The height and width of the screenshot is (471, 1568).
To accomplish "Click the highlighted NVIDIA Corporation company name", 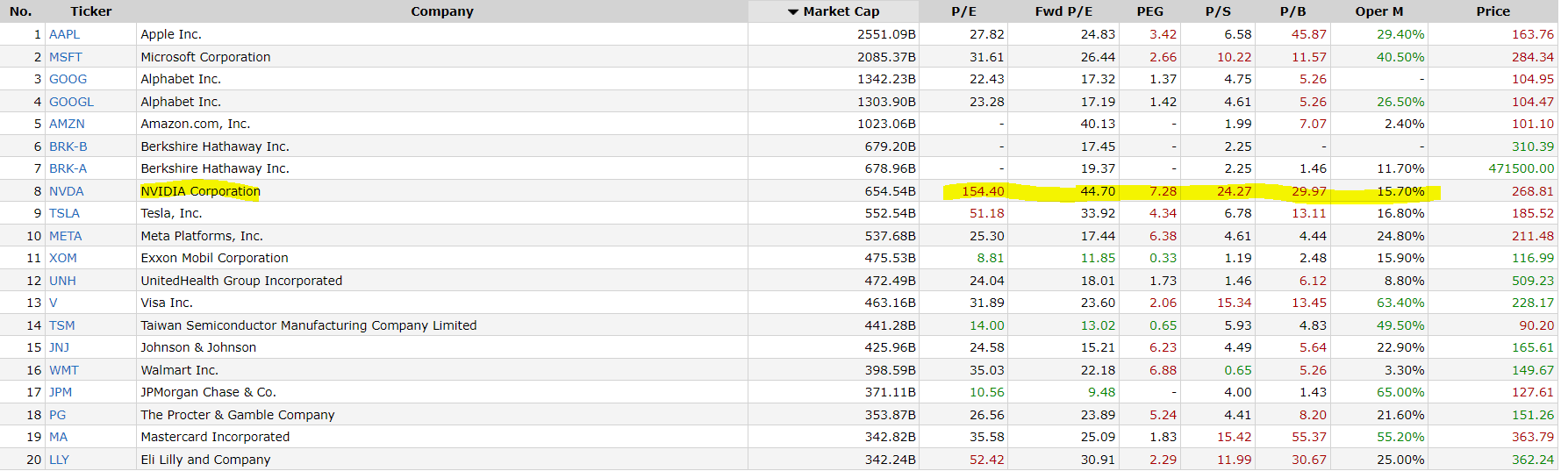I will 200,191.
